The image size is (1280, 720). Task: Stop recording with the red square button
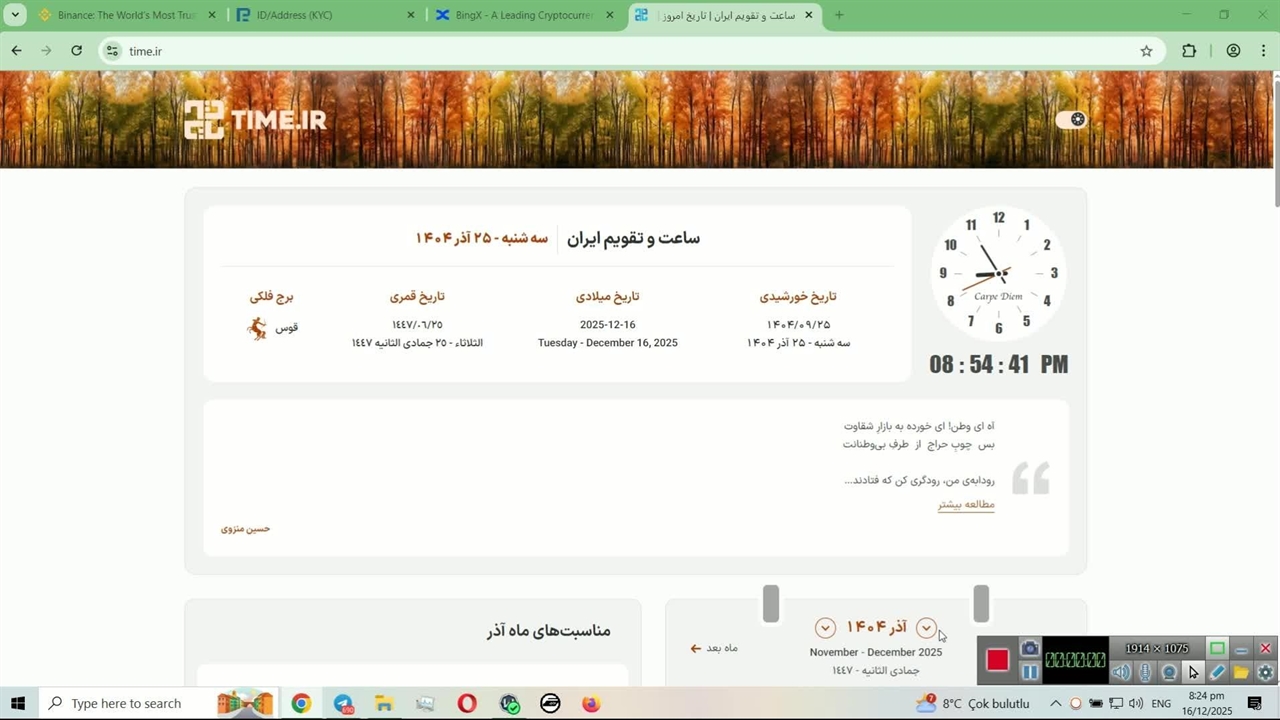(x=997, y=660)
